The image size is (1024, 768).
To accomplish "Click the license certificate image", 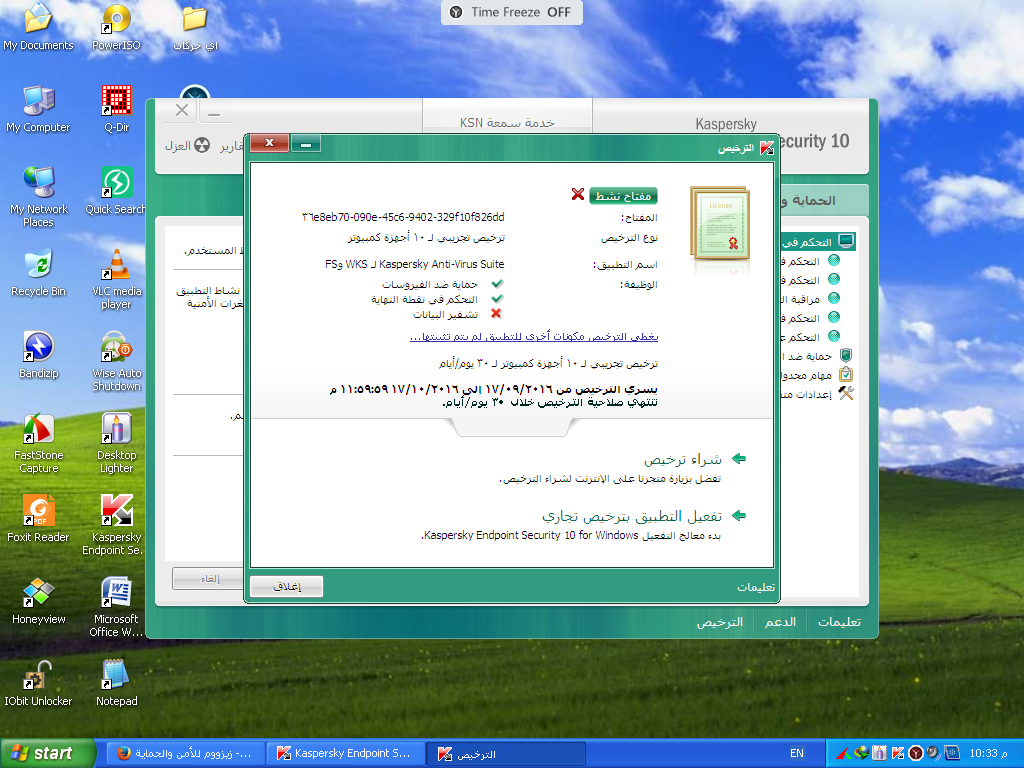I will [720, 224].
